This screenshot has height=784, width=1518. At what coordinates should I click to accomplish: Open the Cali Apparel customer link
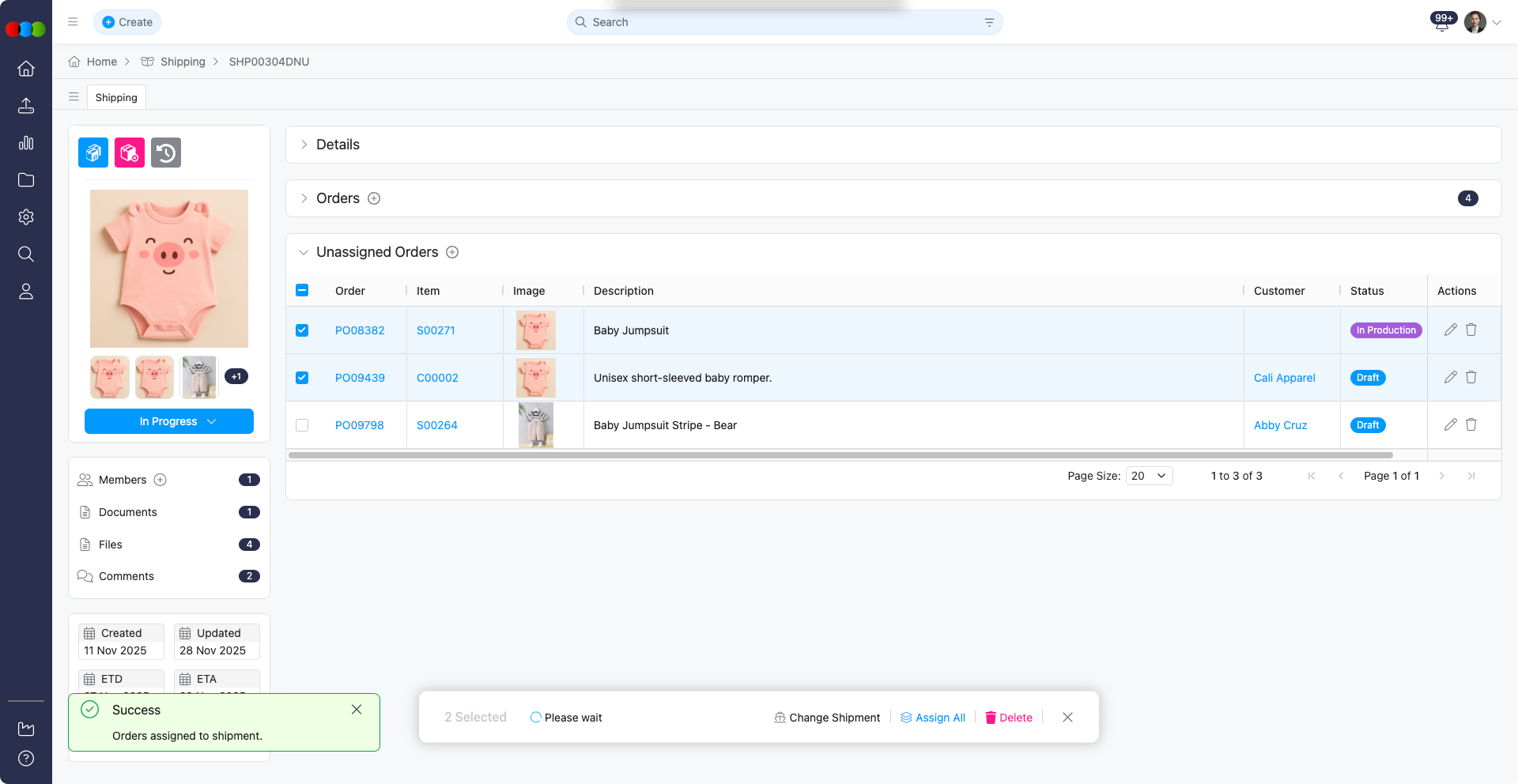[1284, 378]
